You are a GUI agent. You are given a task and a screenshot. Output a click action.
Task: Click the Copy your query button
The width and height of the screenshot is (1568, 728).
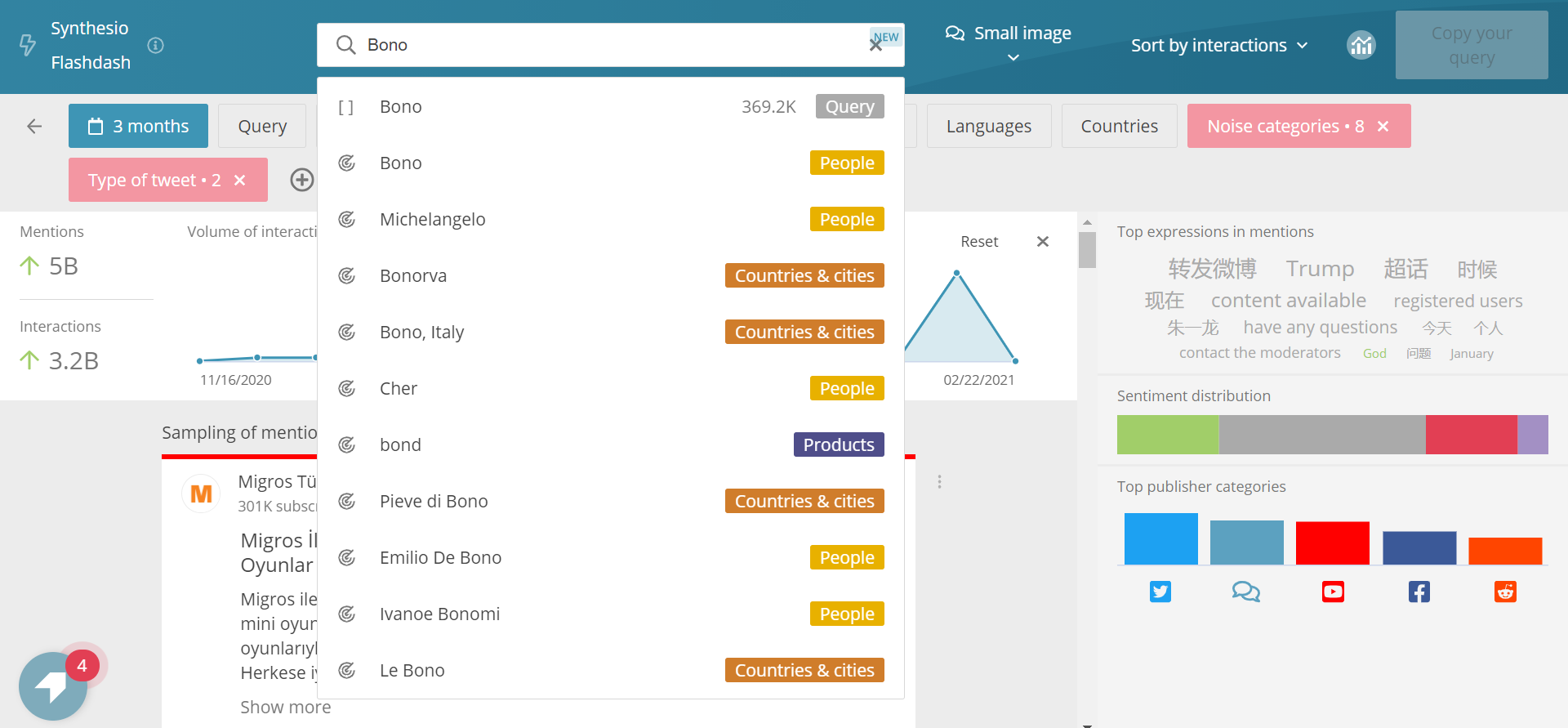(1472, 45)
